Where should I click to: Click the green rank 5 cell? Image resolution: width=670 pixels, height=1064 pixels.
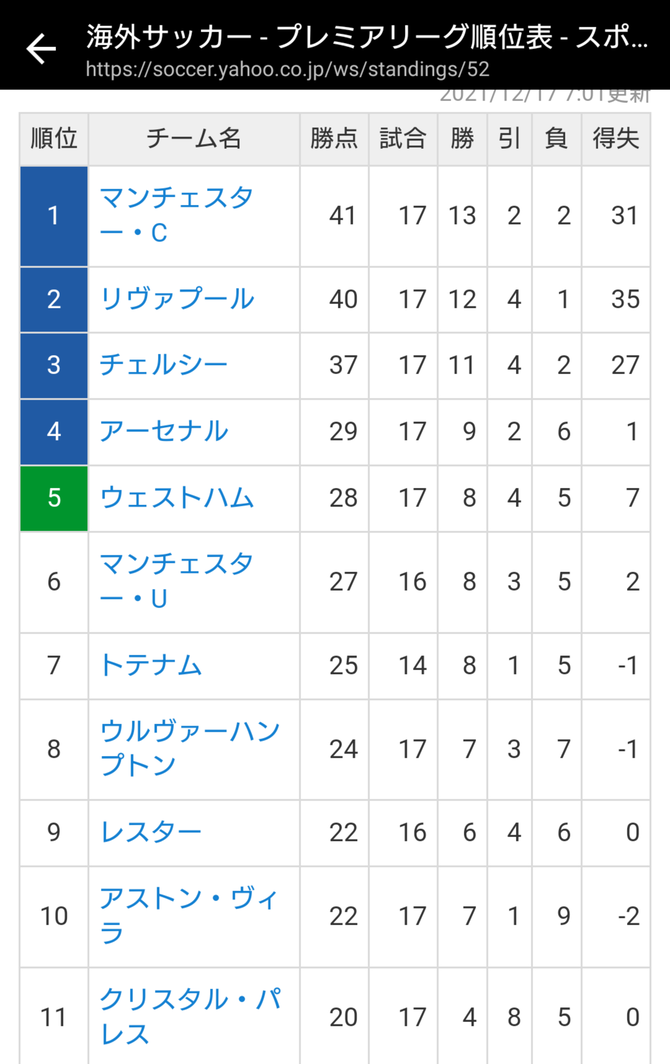54,498
